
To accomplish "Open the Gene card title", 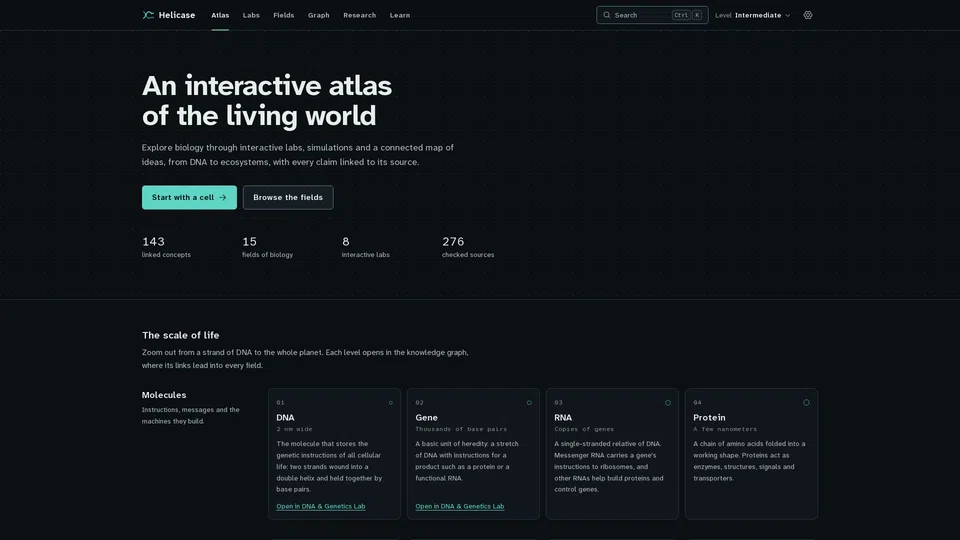I will [426, 418].
